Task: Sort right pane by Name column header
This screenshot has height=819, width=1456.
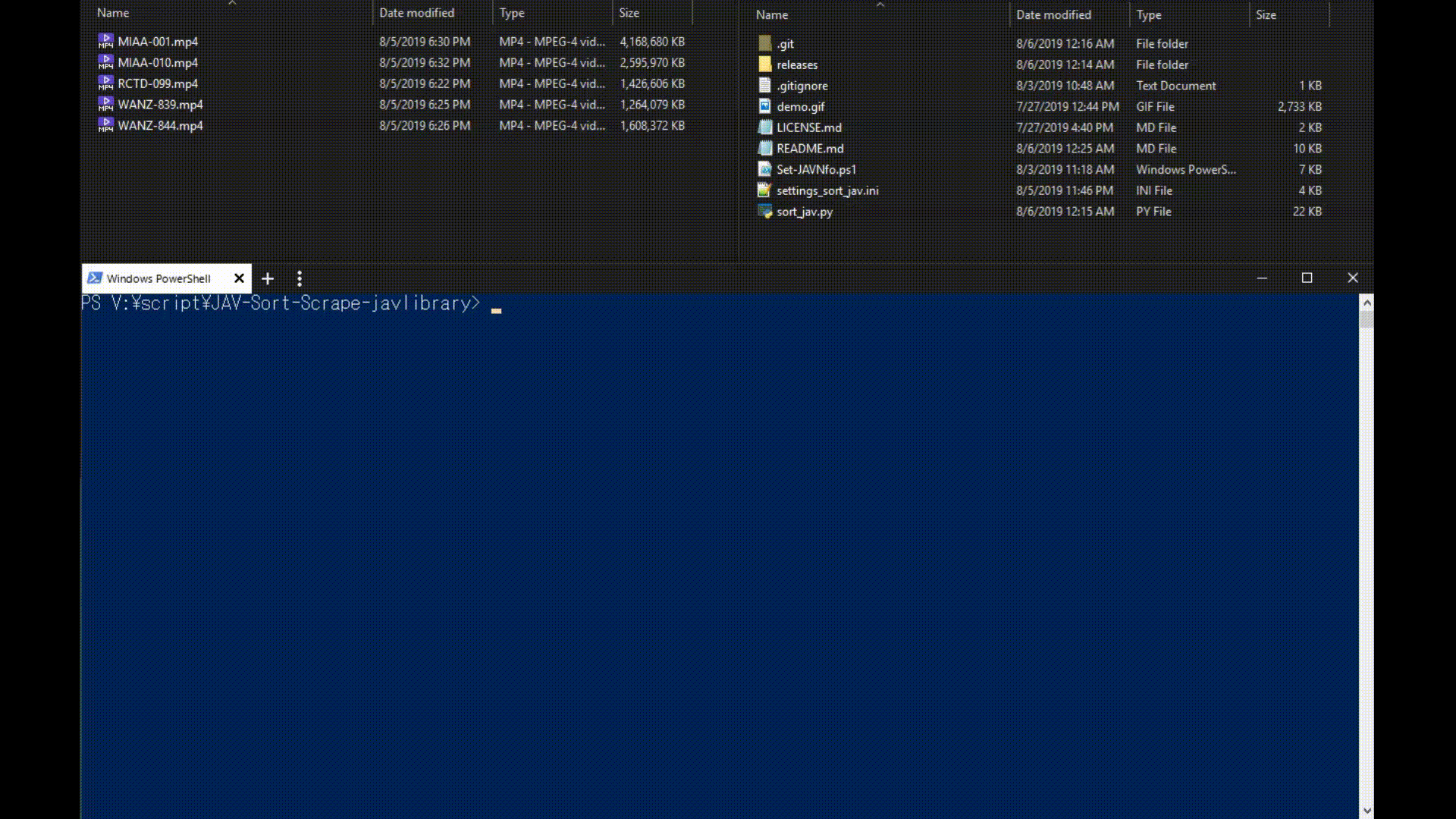Action: pyautogui.click(x=772, y=14)
